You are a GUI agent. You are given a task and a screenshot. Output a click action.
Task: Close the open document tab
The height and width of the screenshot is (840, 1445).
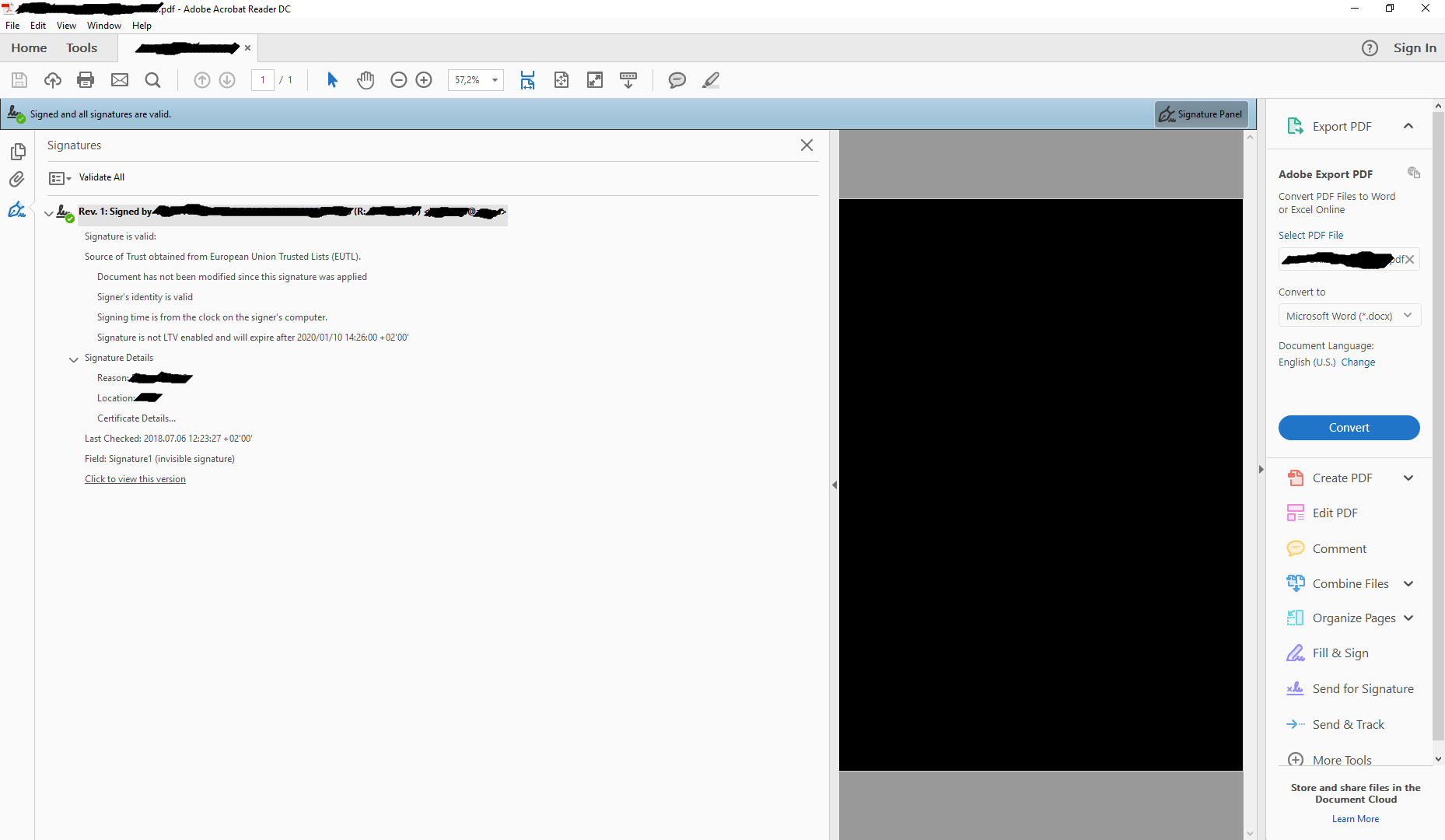click(247, 48)
